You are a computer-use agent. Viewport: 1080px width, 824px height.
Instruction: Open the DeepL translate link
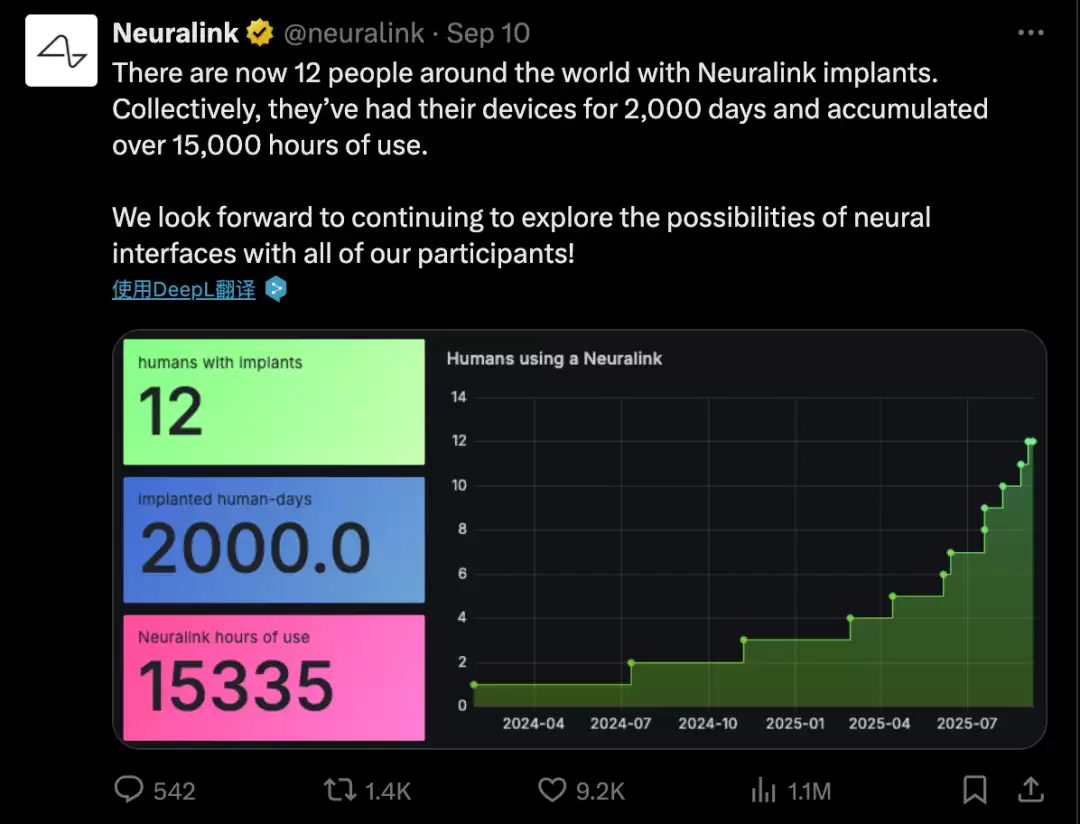183,290
